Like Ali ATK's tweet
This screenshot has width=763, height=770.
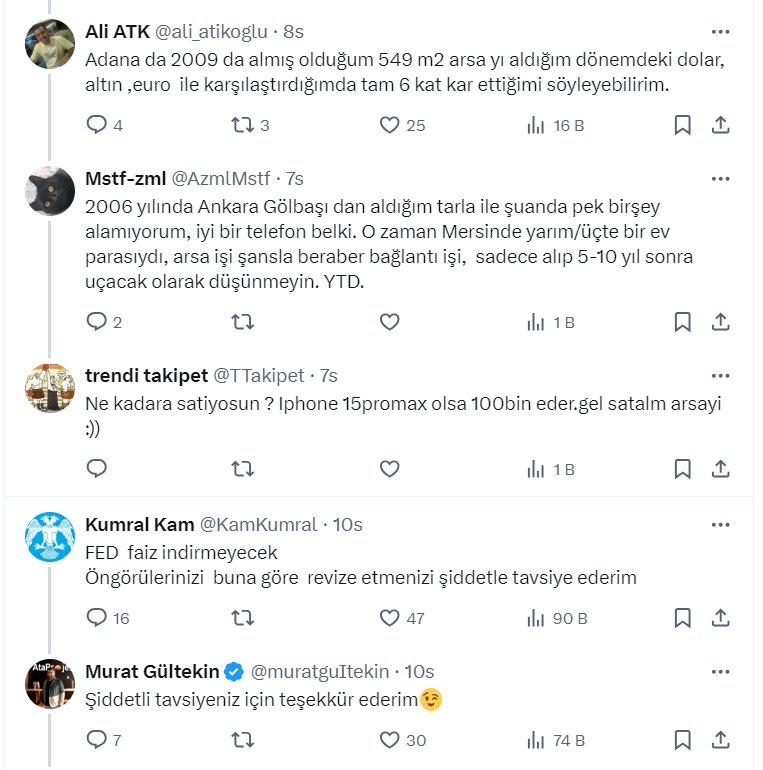tap(390, 125)
